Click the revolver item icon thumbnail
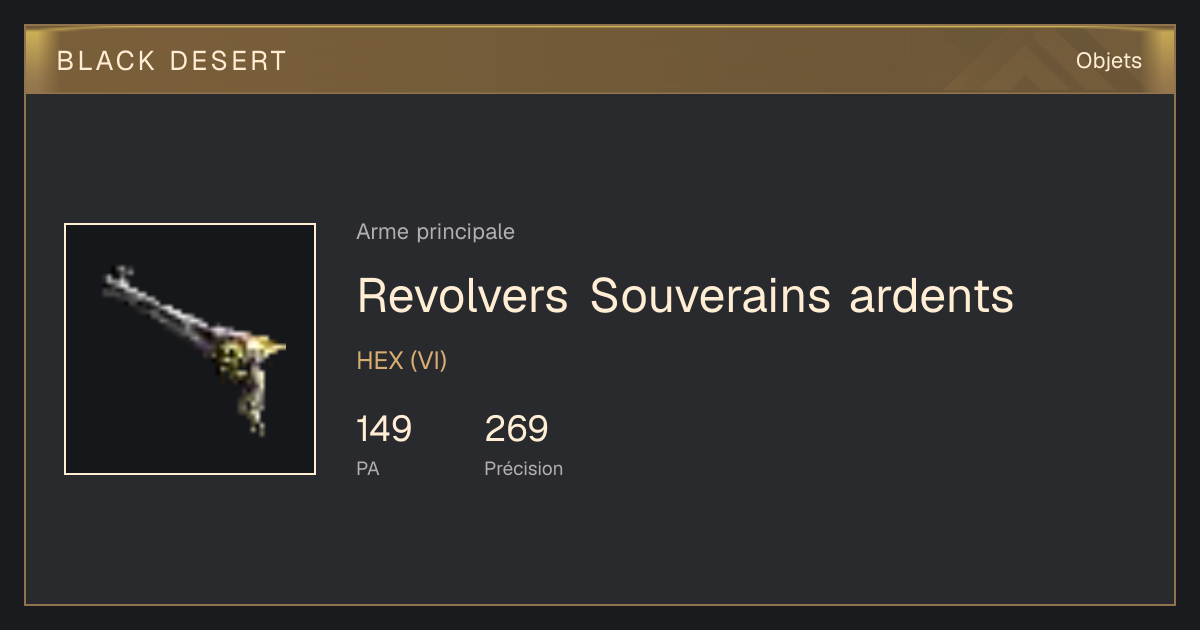Viewport: 1200px width, 630px height. (x=190, y=349)
